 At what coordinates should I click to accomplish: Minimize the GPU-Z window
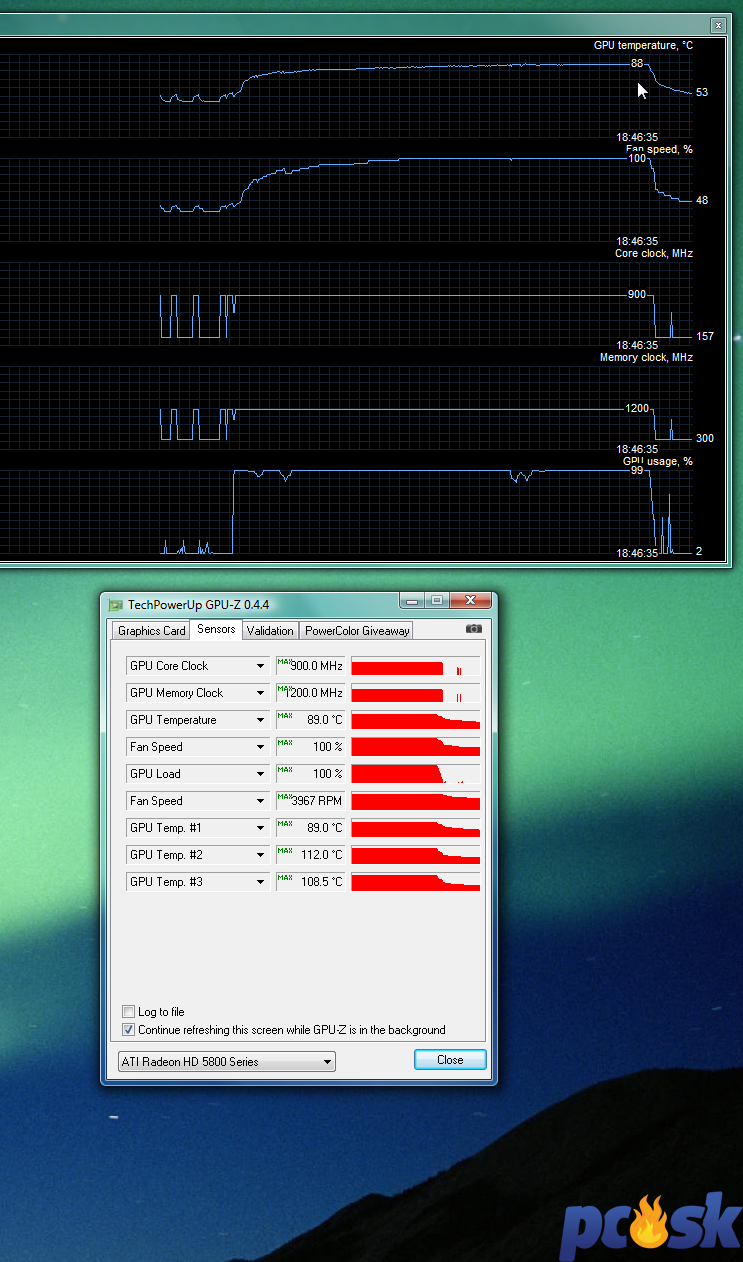pyautogui.click(x=412, y=601)
